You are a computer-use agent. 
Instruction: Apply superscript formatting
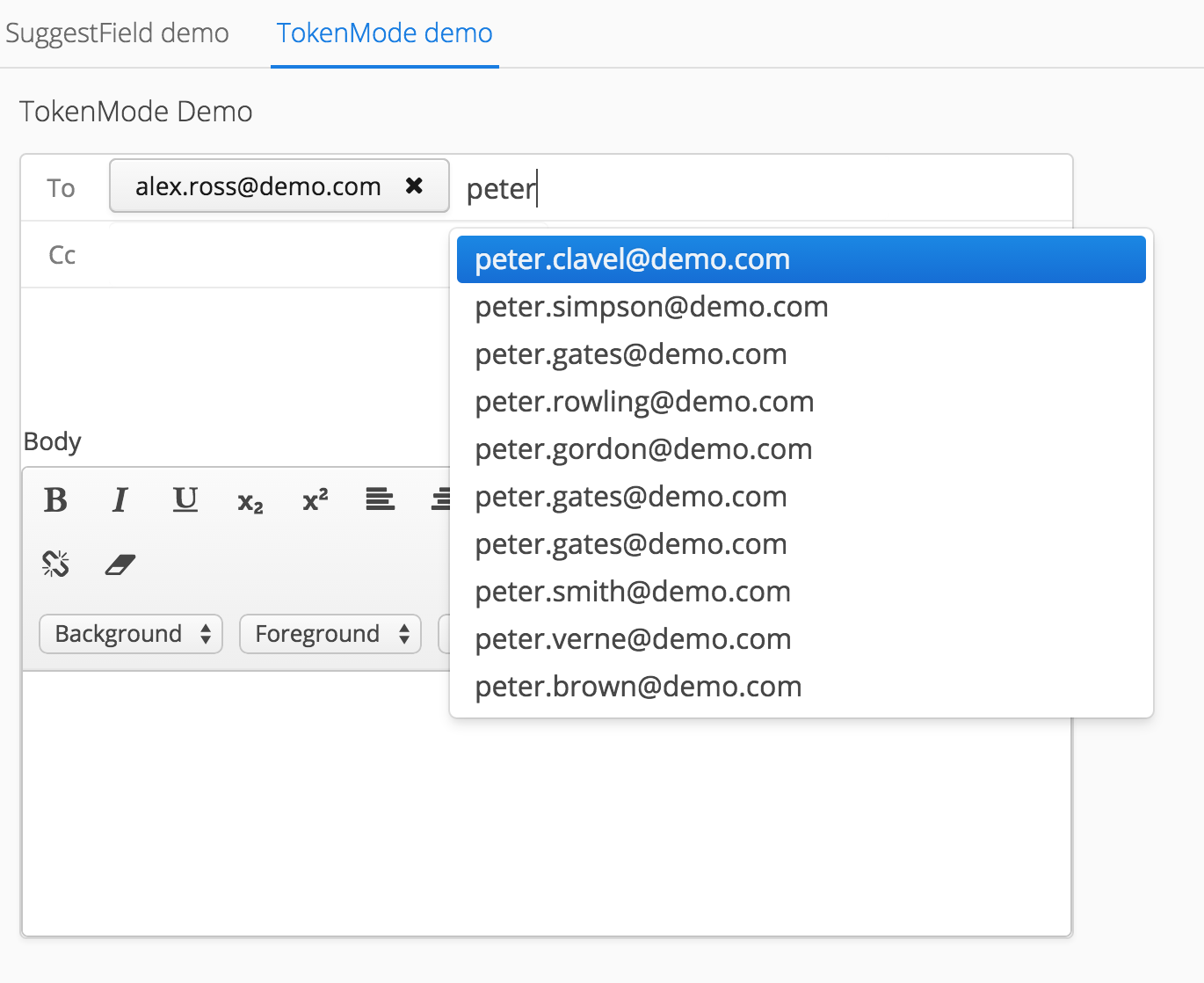pos(315,500)
